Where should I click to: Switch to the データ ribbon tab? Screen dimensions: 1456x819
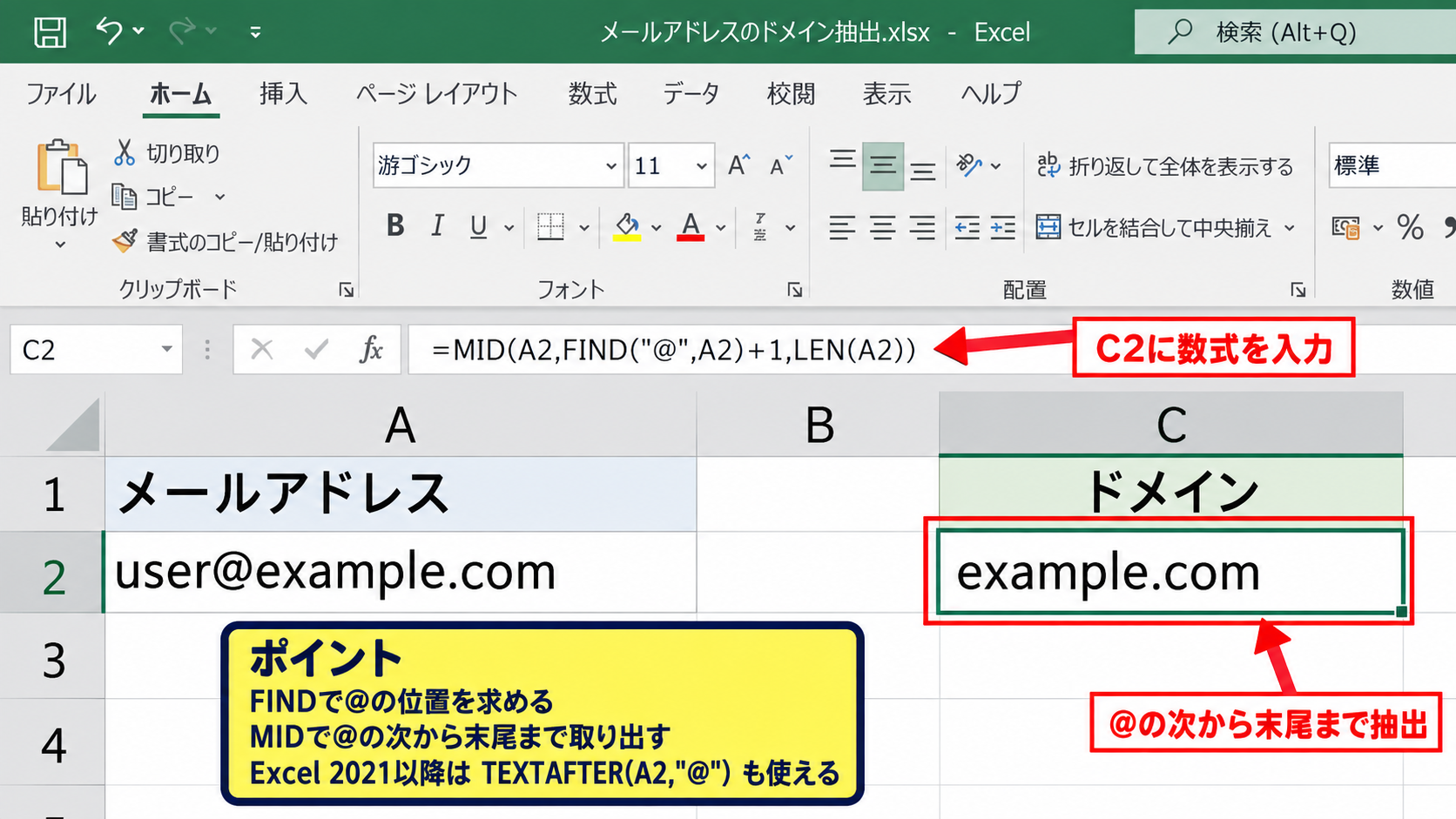691,93
